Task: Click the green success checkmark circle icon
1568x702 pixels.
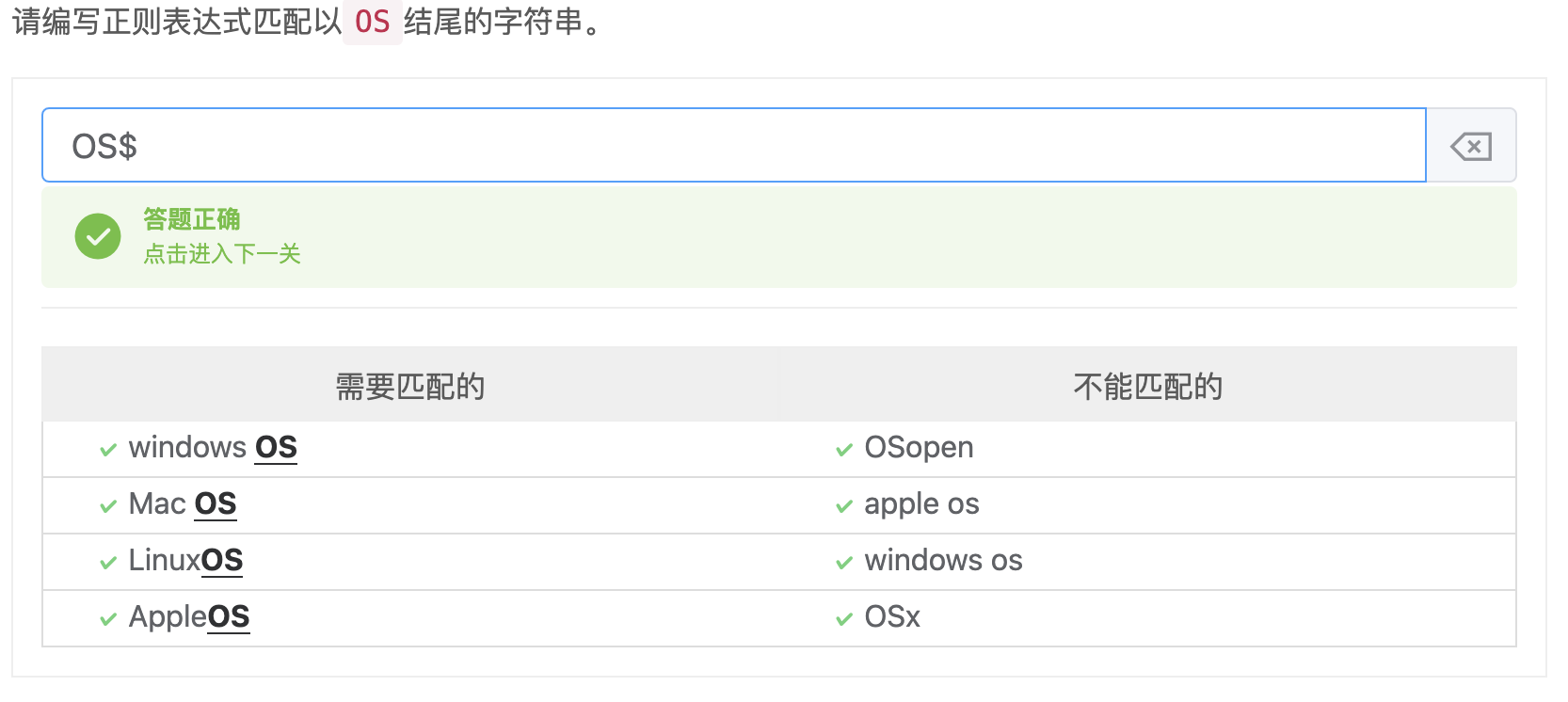Action: 98,236
